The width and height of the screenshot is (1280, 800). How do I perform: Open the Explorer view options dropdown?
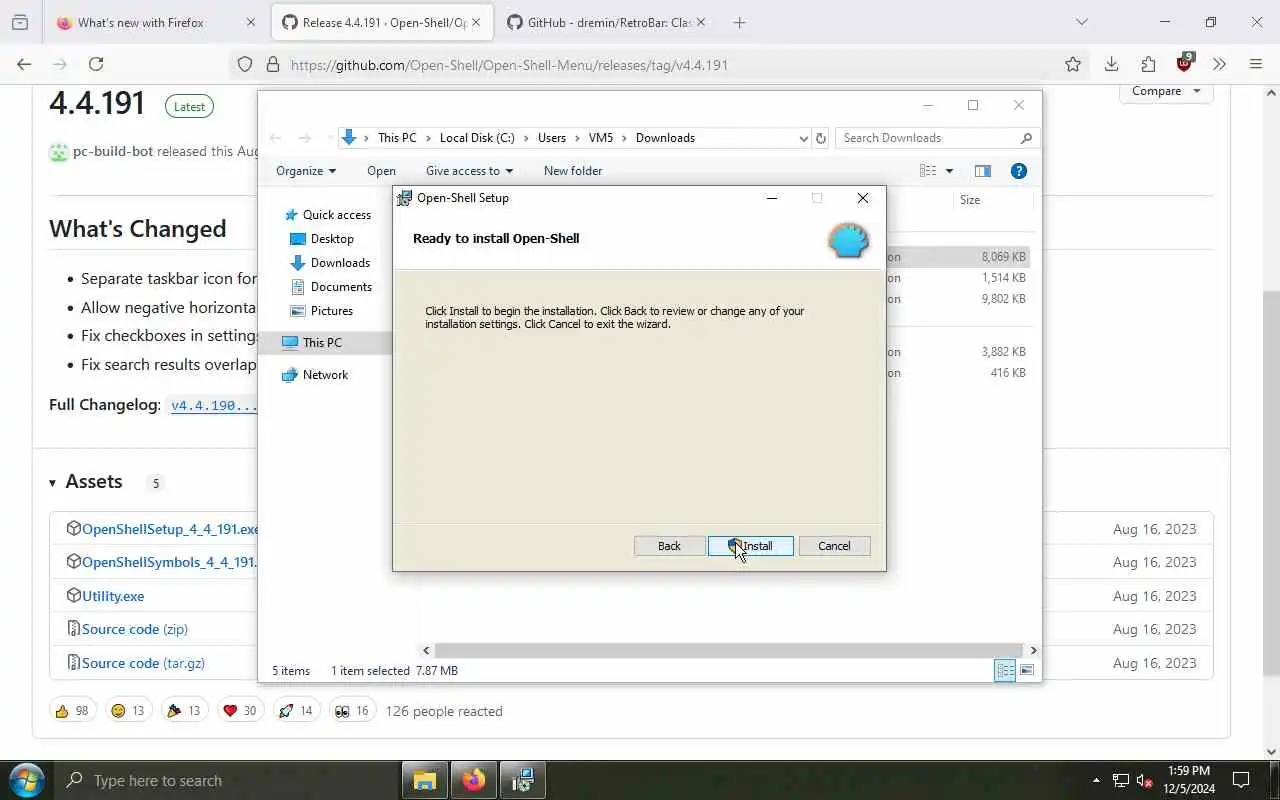[949, 171]
